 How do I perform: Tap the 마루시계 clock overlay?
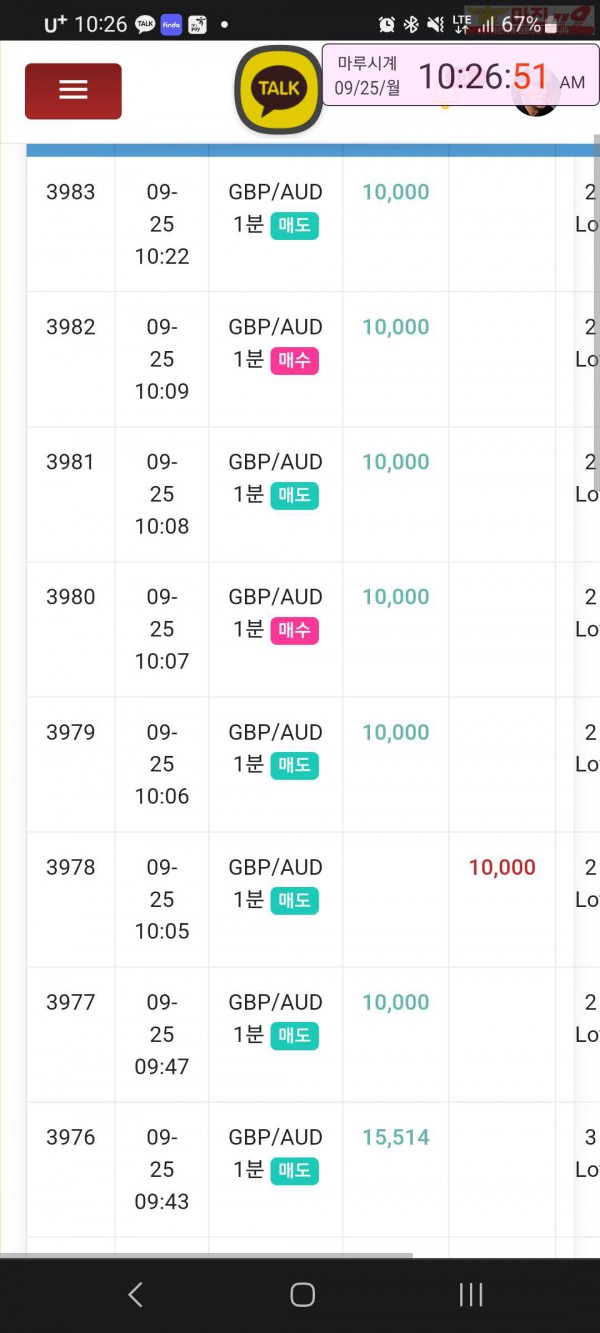pos(460,75)
